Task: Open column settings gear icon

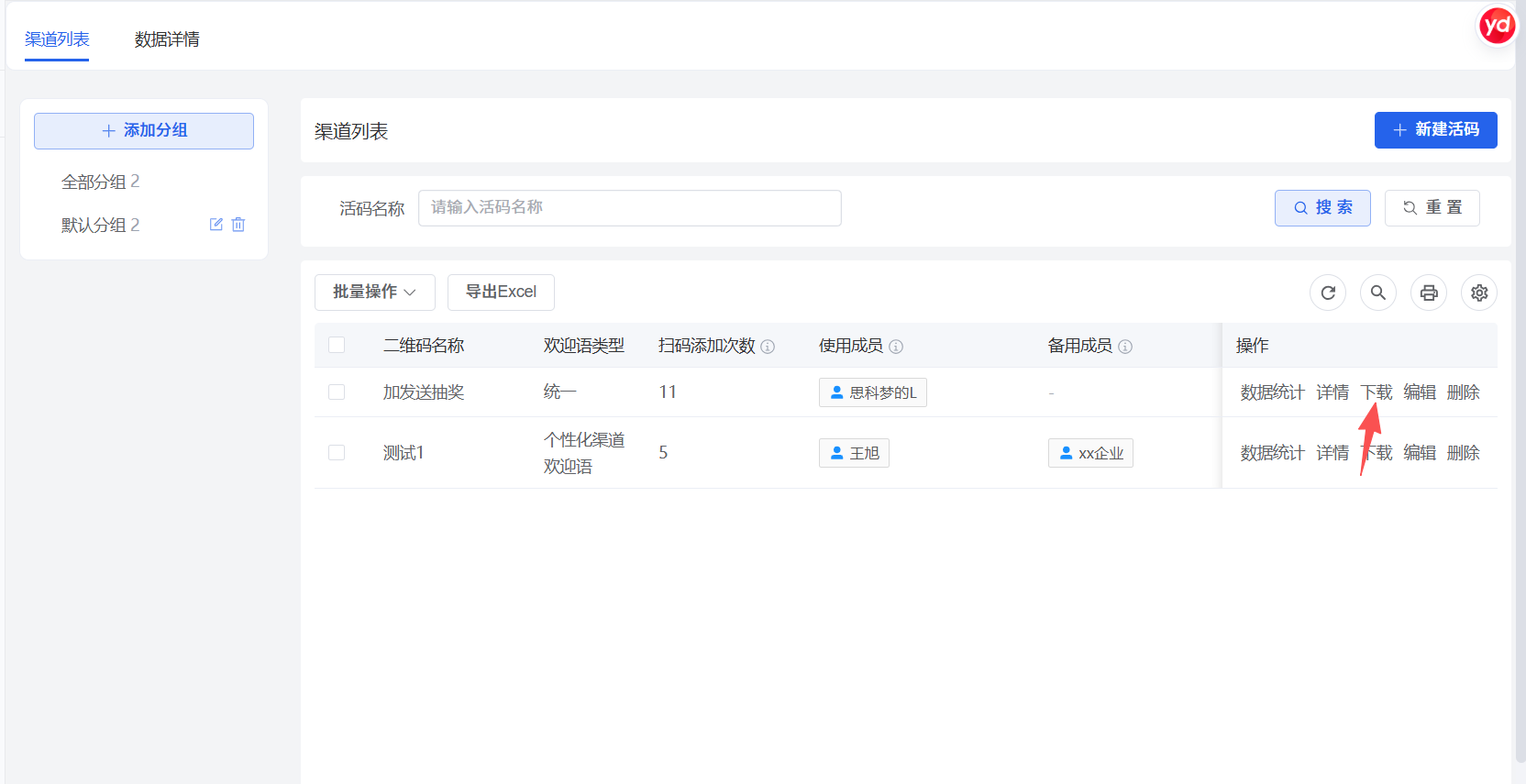Action: [1479, 293]
